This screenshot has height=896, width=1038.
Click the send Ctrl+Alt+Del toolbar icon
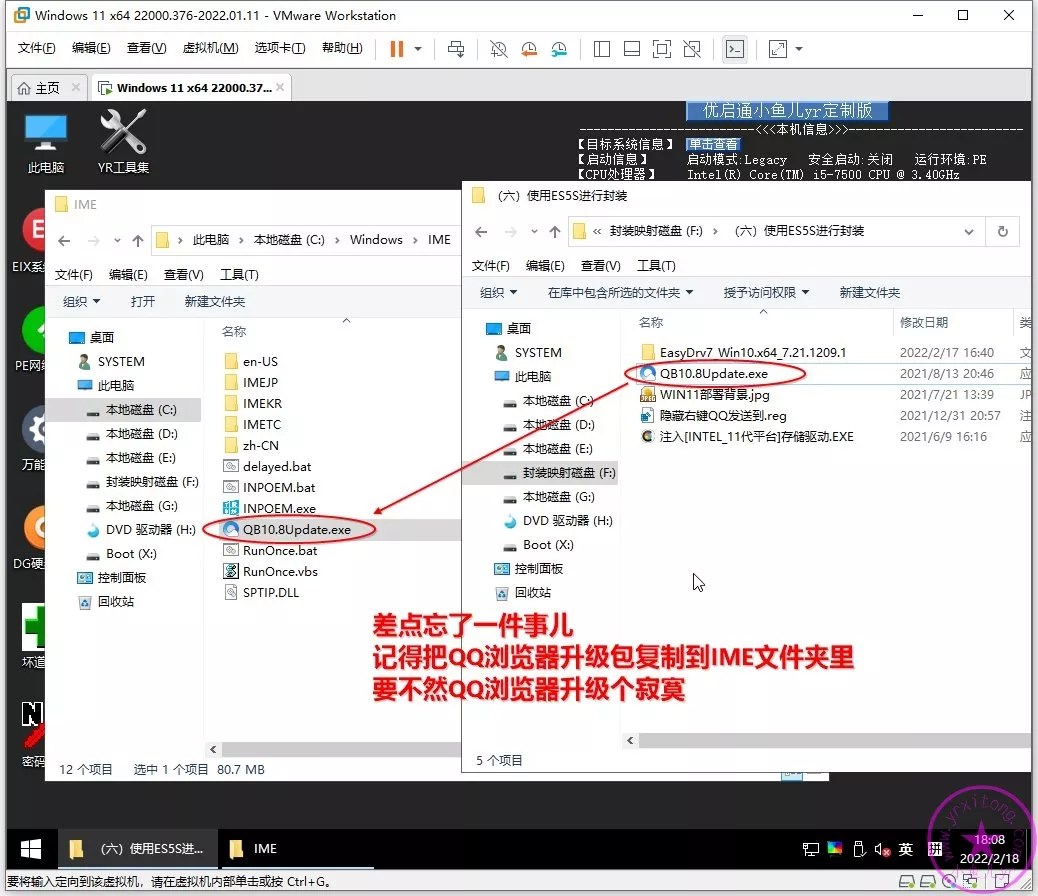tap(456, 49)
